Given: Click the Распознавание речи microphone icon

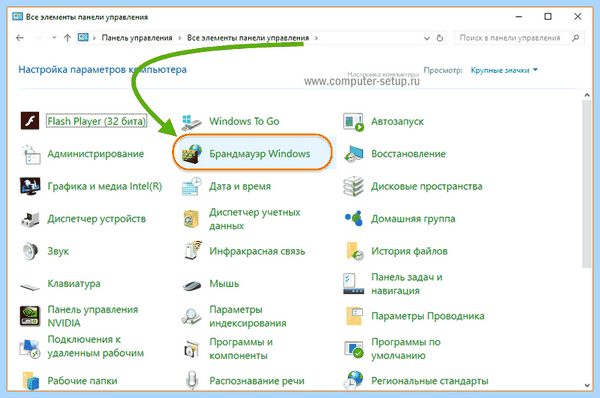Looking at the screenshot, I should 191,381.
